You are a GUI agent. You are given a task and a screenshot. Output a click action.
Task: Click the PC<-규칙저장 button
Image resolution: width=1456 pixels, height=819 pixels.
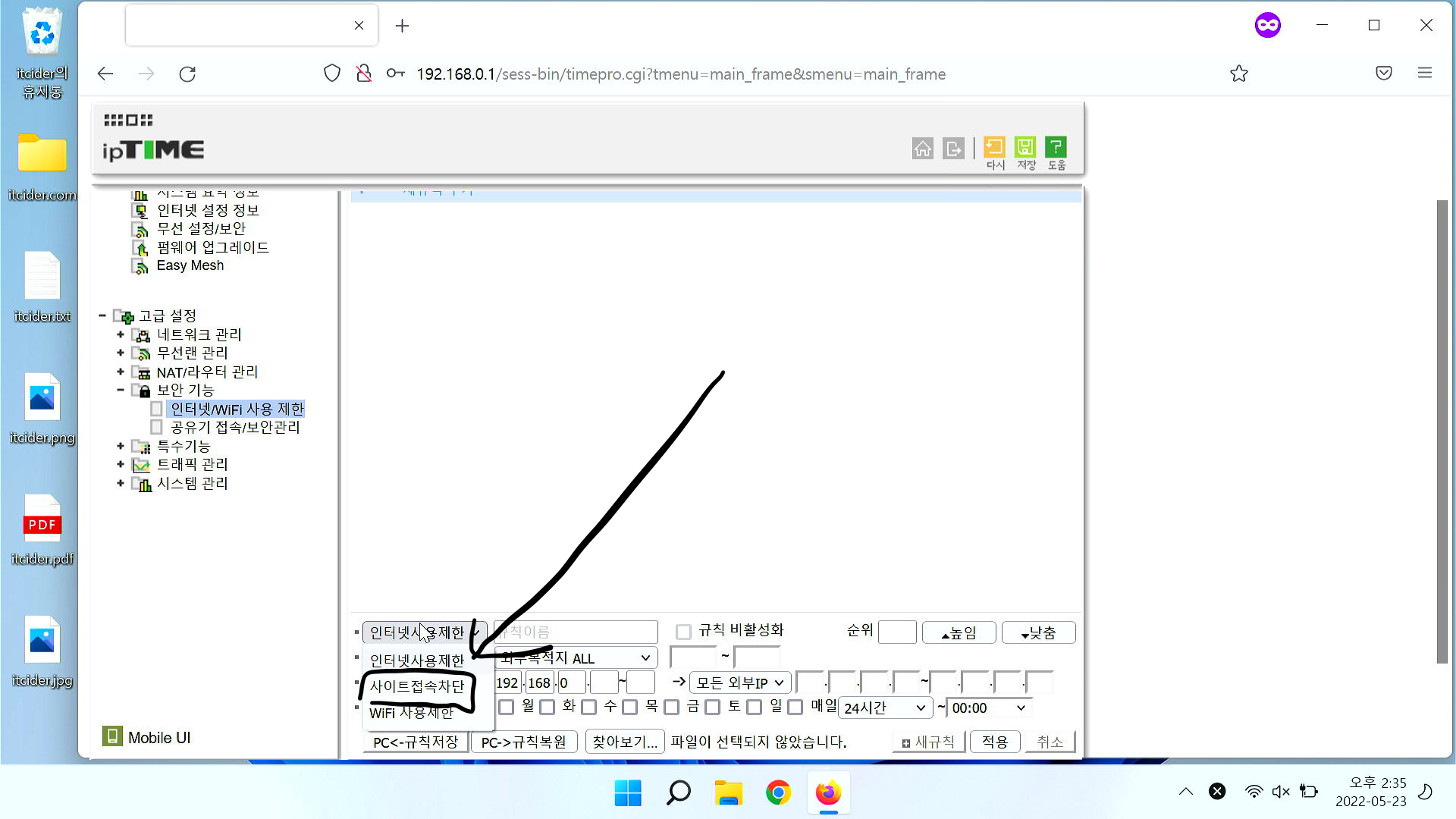click(416, 742)
